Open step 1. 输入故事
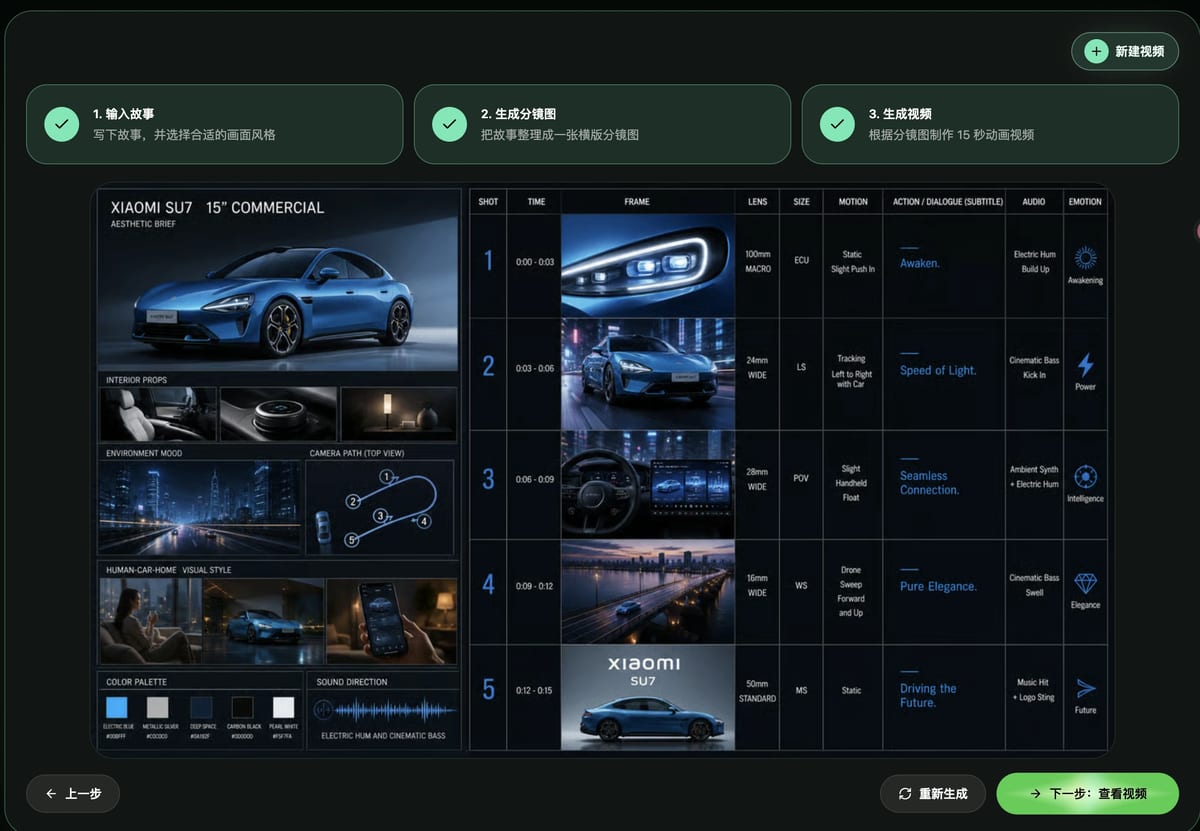1200x831 pixels. click(x=214, y=124)
